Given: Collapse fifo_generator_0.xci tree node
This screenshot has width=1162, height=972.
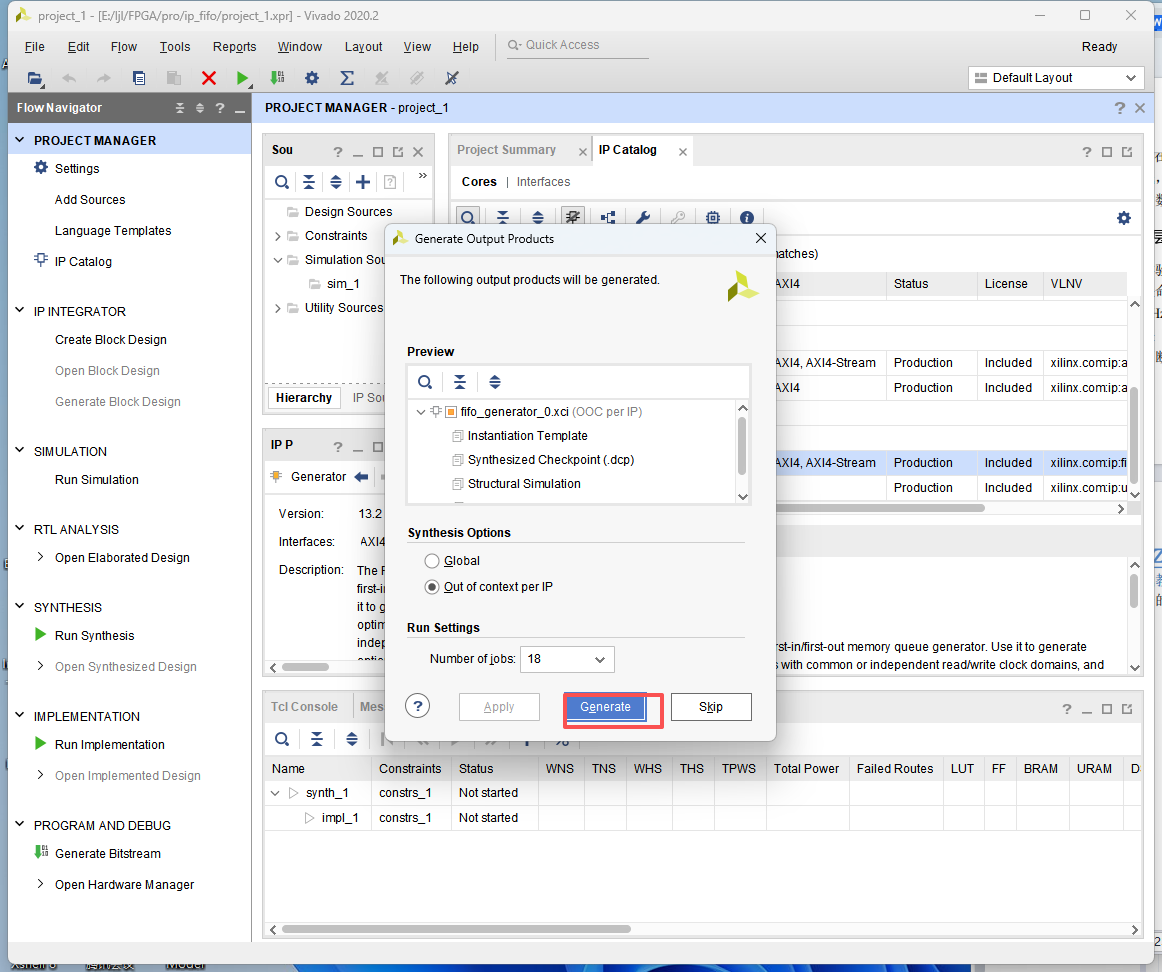Looking at the screenshot, I should click(421, 412).
